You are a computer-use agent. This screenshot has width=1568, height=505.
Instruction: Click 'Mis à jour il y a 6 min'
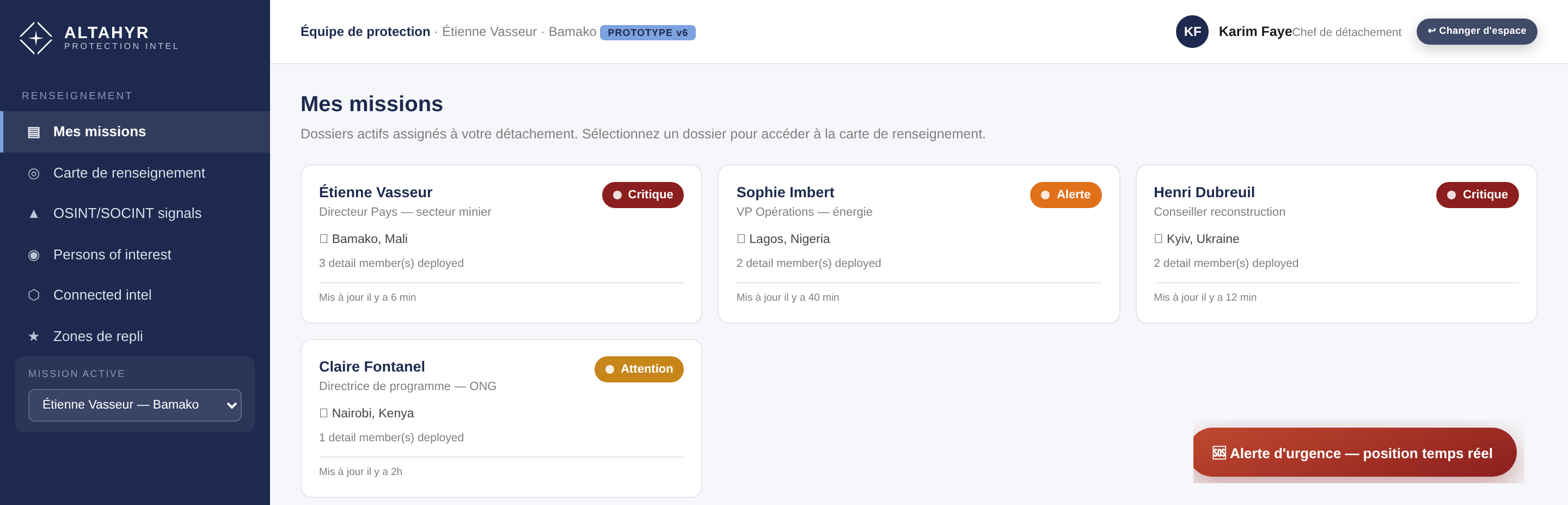[367, 297]
